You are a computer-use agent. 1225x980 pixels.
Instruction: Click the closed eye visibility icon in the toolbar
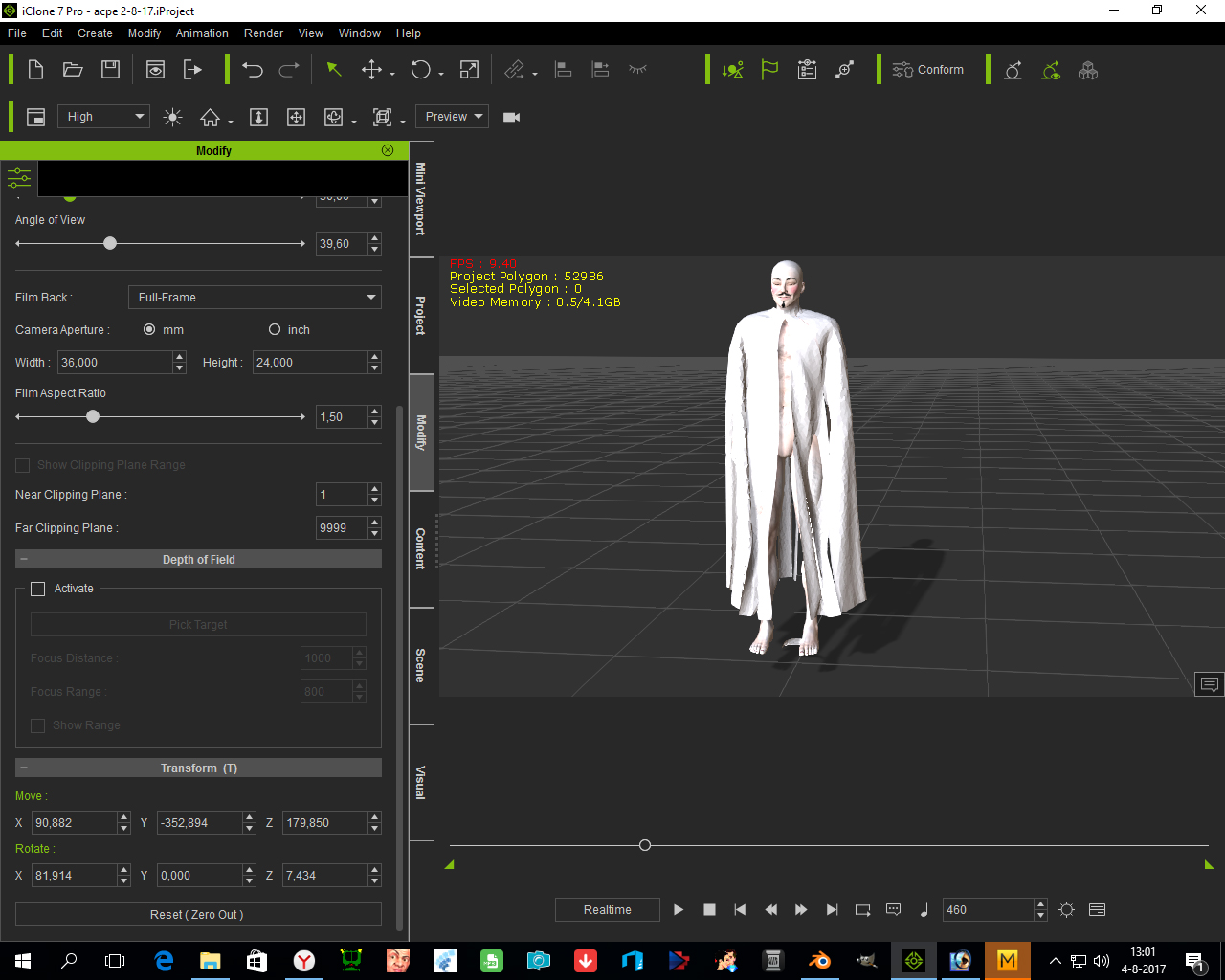[x=638, y=69]
